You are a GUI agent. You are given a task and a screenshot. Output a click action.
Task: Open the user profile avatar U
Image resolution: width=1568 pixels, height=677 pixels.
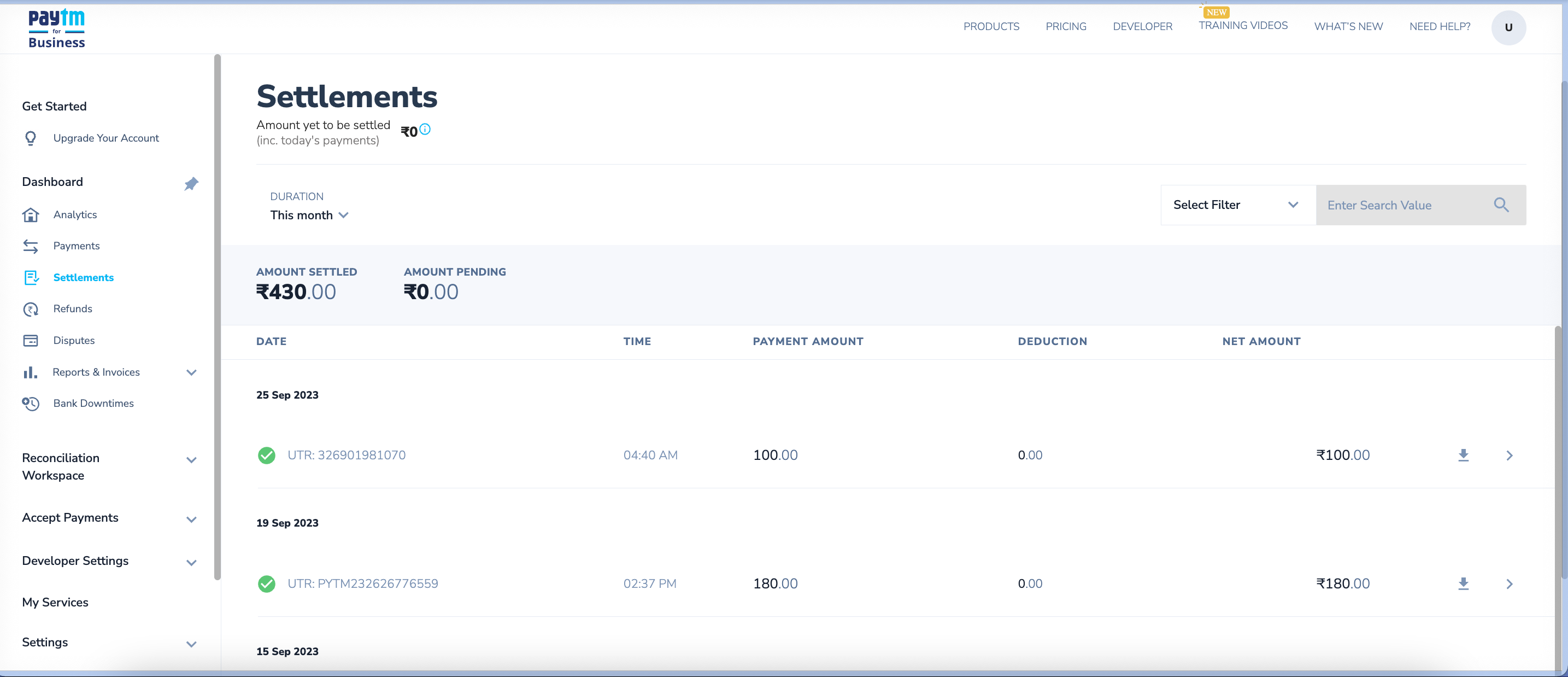[x=1508, y=27]
